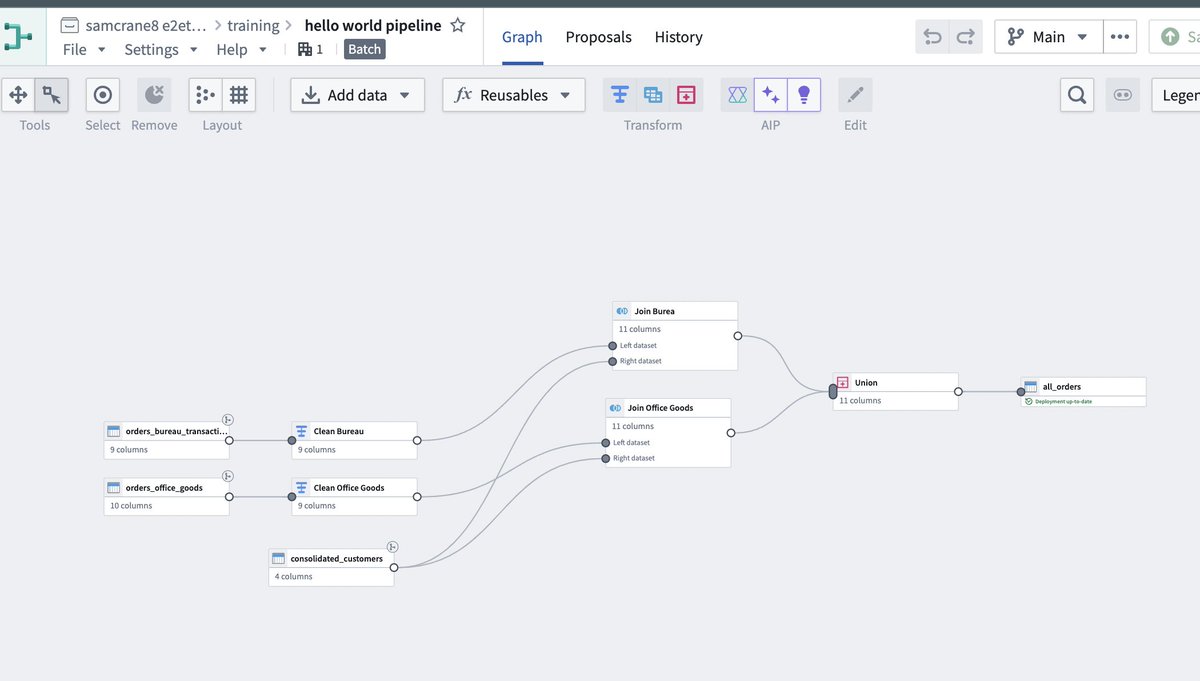Add a join transform from toolbar
Viewport: 1200px width, 681px height.
click(x=653, y=95)
